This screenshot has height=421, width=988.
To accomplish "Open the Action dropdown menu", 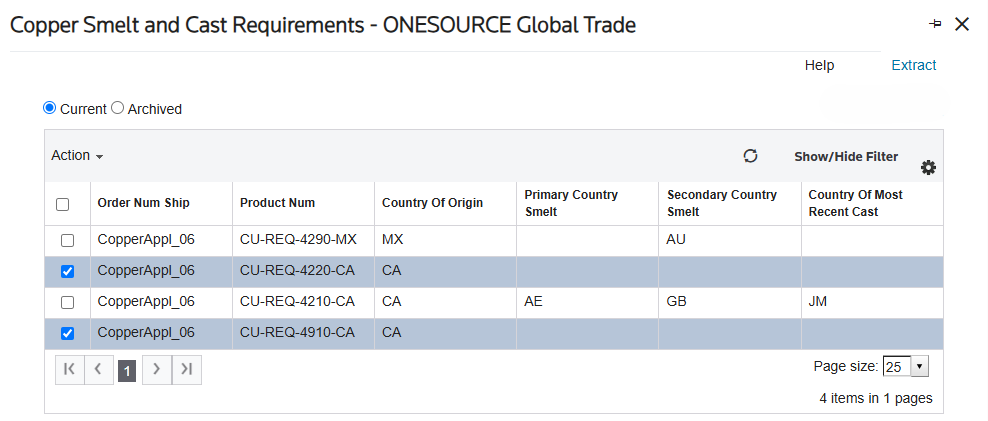I will [x=77, y=156].
